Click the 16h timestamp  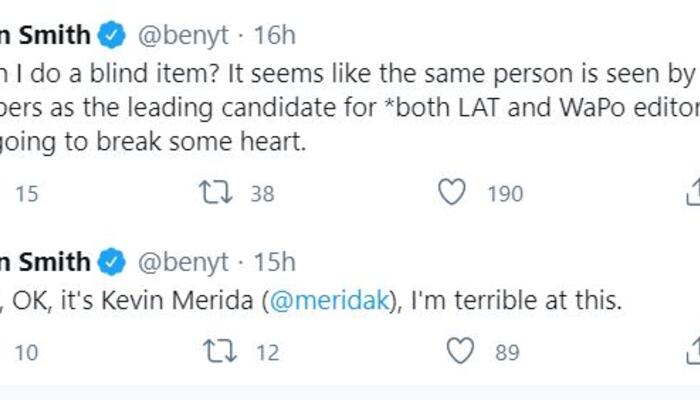tap(275, 36)
